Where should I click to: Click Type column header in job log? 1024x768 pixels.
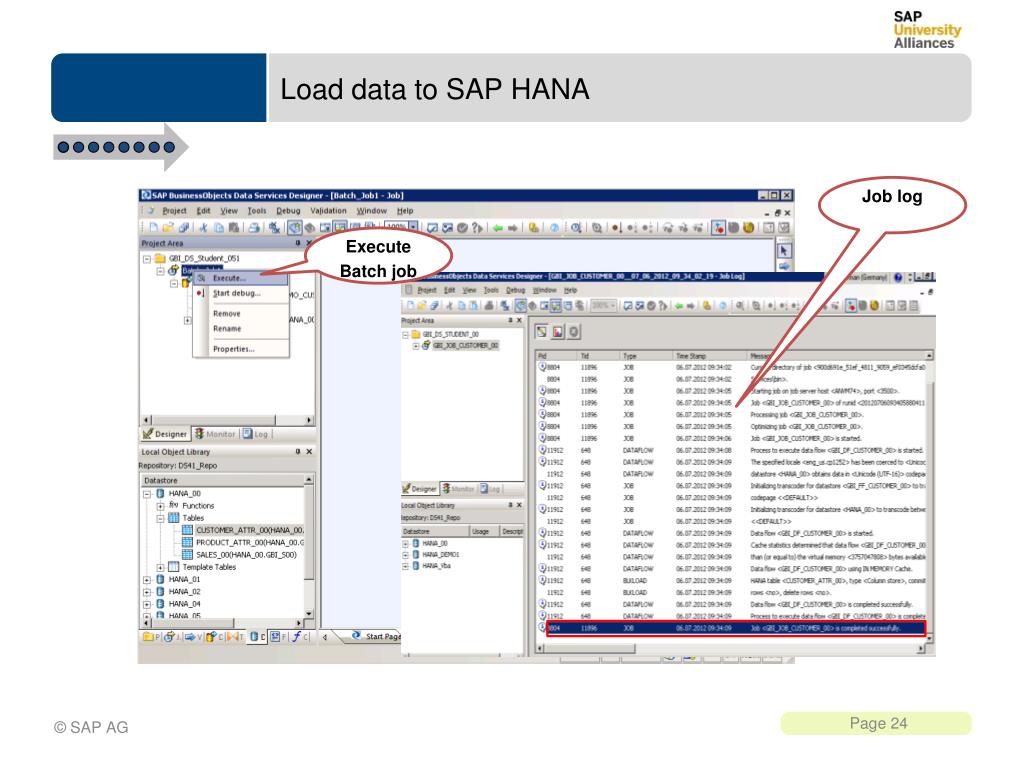[x=647, y=356]
